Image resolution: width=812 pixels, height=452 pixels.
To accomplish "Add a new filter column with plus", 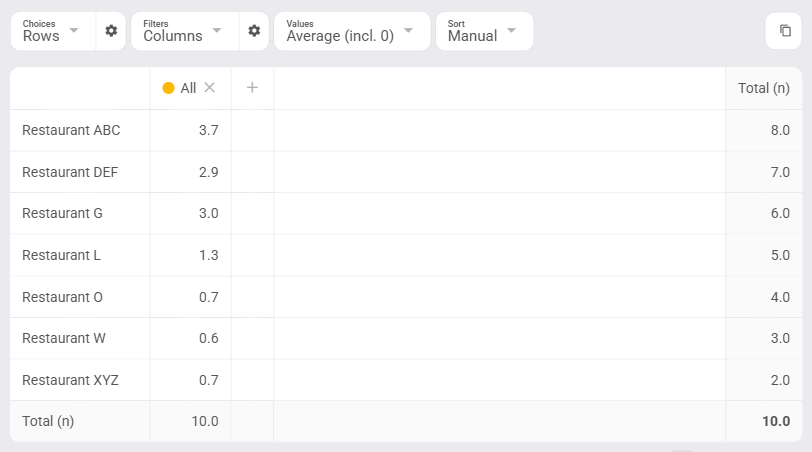I will pos(252,88).
